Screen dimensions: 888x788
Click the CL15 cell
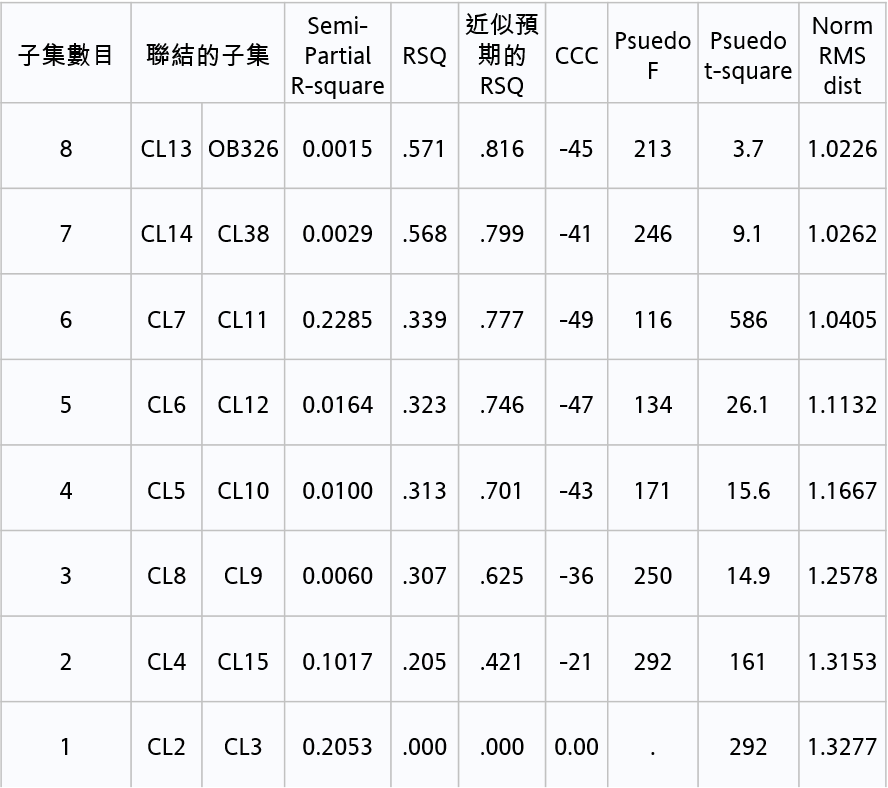(243, 662)
